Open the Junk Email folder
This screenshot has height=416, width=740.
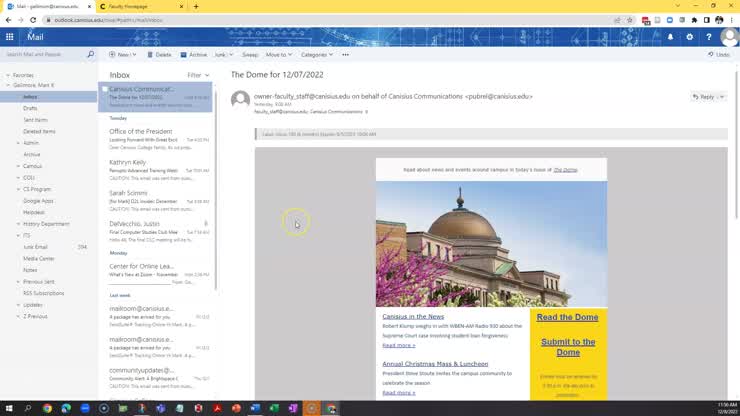coord(35,247)
